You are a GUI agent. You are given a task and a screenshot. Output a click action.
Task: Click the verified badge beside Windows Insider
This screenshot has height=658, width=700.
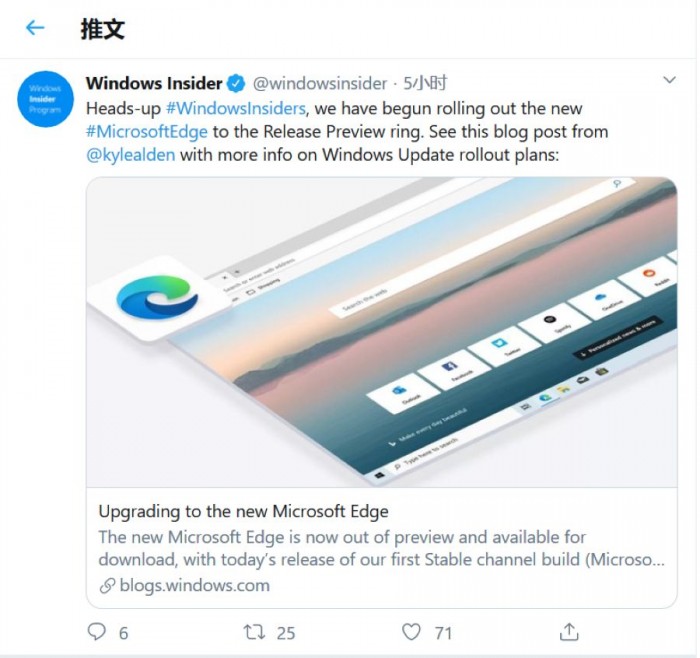click(x=237, y=84)
